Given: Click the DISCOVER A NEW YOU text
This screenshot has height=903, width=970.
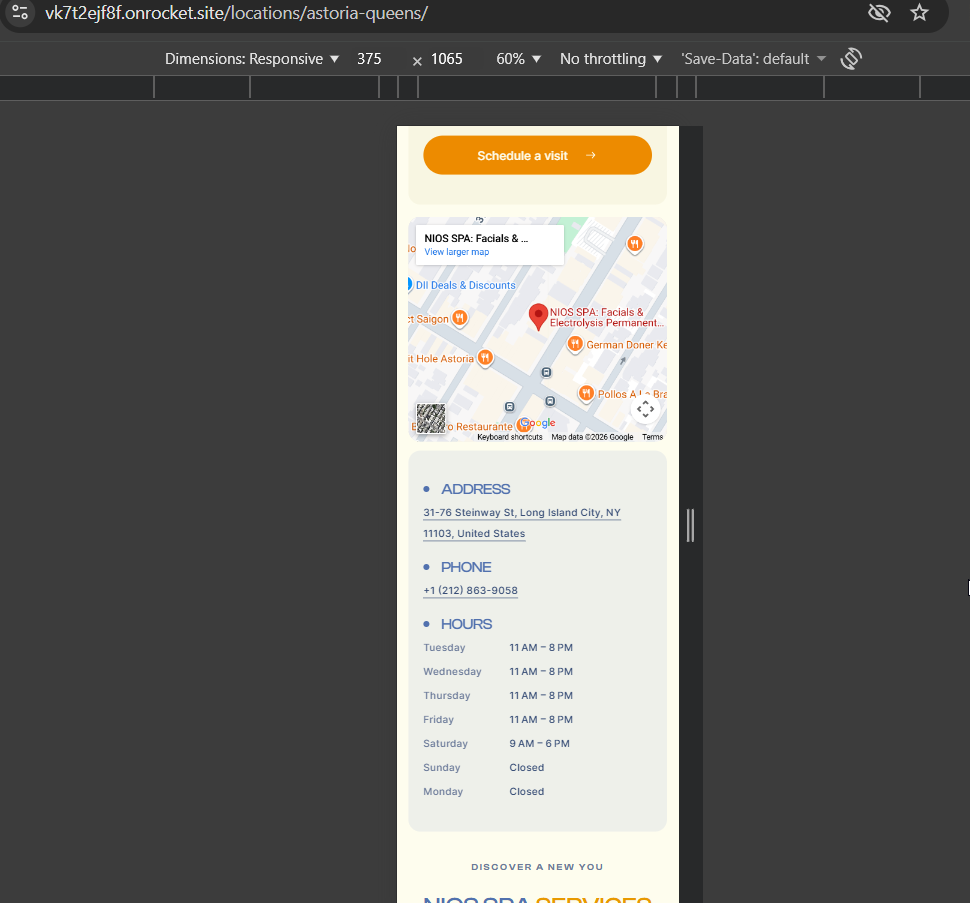Looking at the screenshot, I should click(x=537, y=867).
